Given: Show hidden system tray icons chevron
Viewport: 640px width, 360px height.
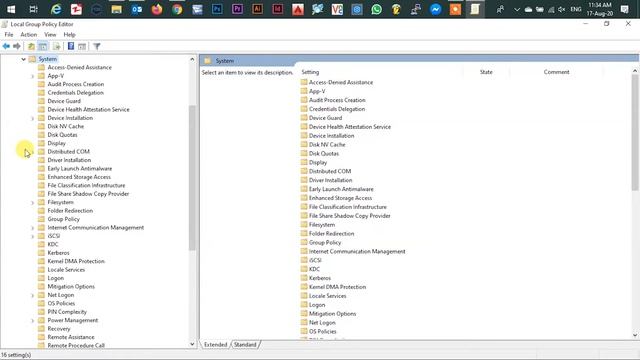Looking at the screenshot, I should [x=517, y=9].
